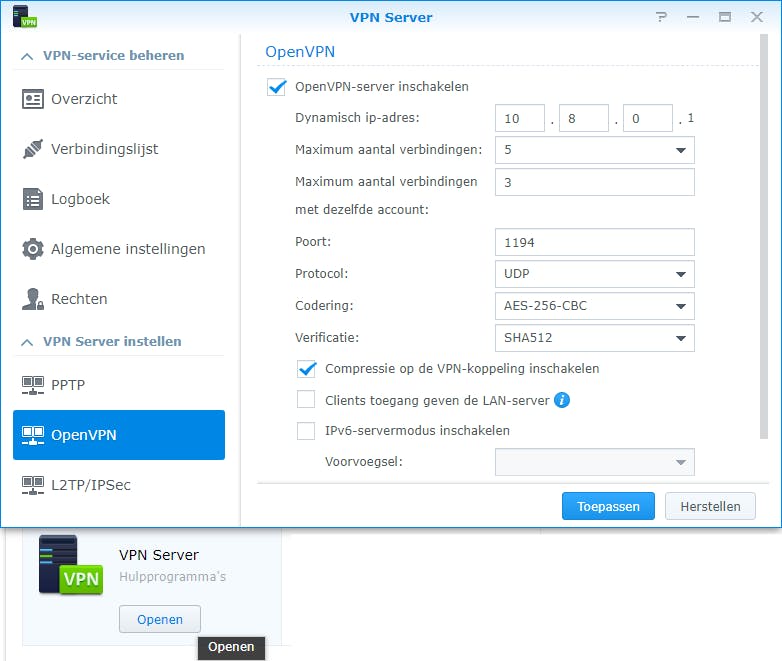Click the second IP octet field with 8
Screen dimensions: 782x661
[584, 118]
